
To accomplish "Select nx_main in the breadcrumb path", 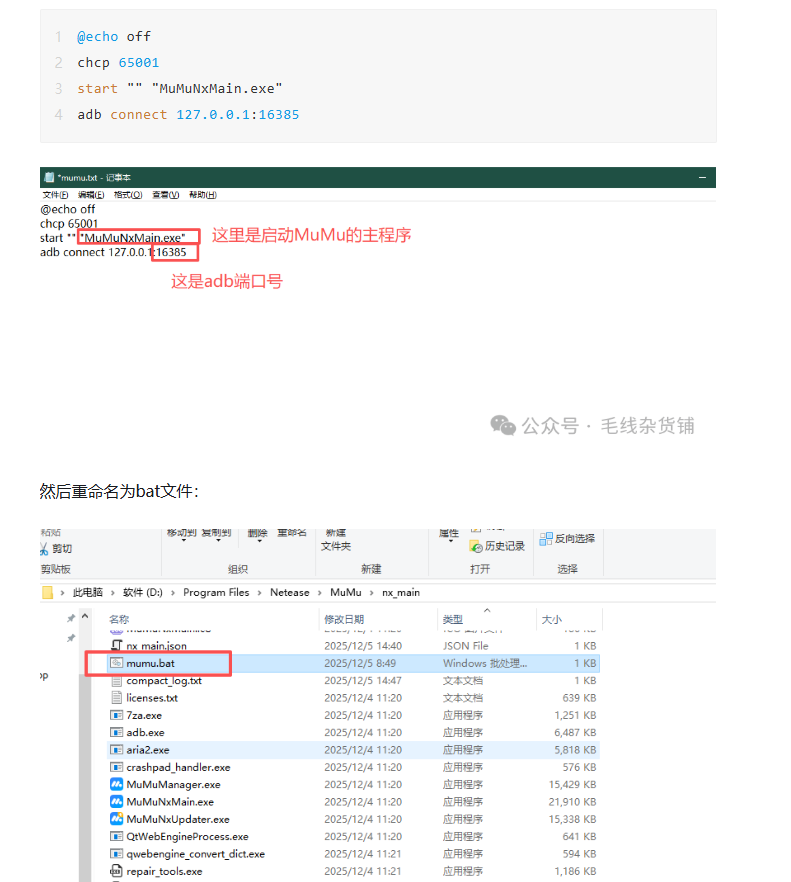I will (401, 592).
